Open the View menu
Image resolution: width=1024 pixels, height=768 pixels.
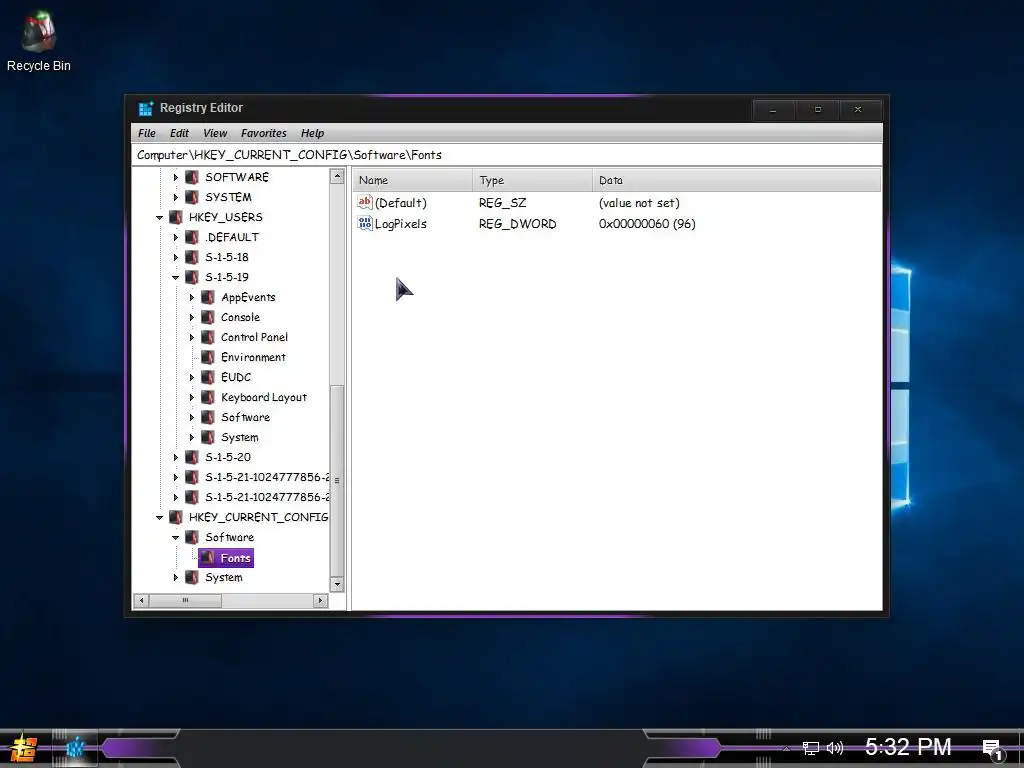click(215, 133)
